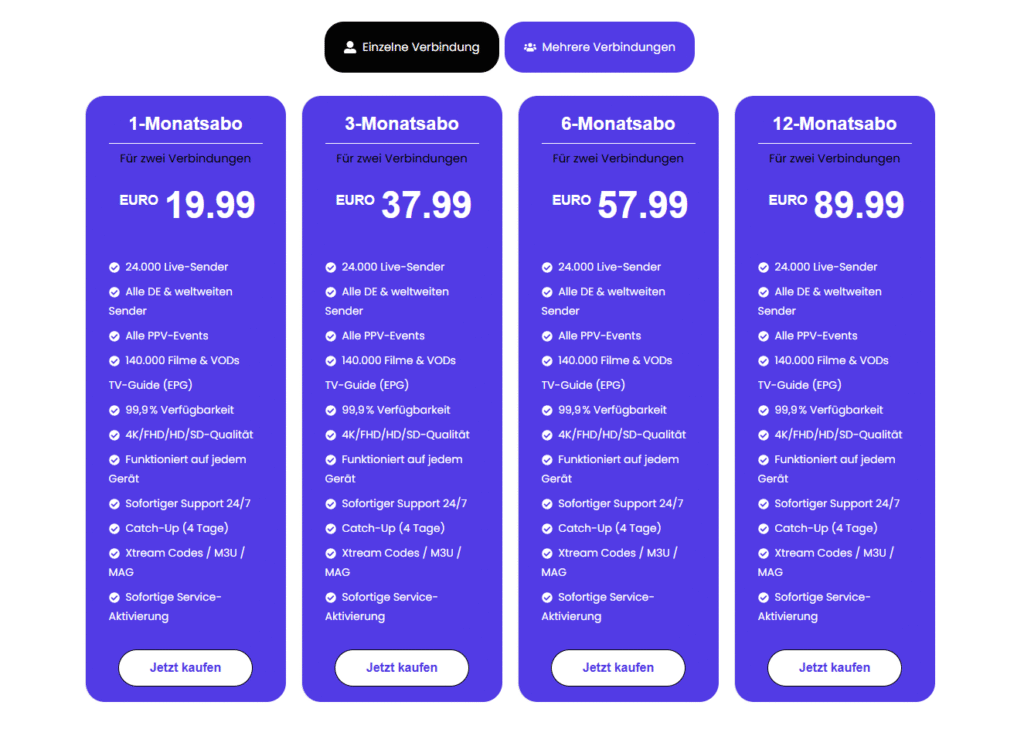Click checkmark beside 4K/FHD/HD/SD-Qualität in 3-Monatsabo
Screen dimensions: 1024x736
pos(331,435)
